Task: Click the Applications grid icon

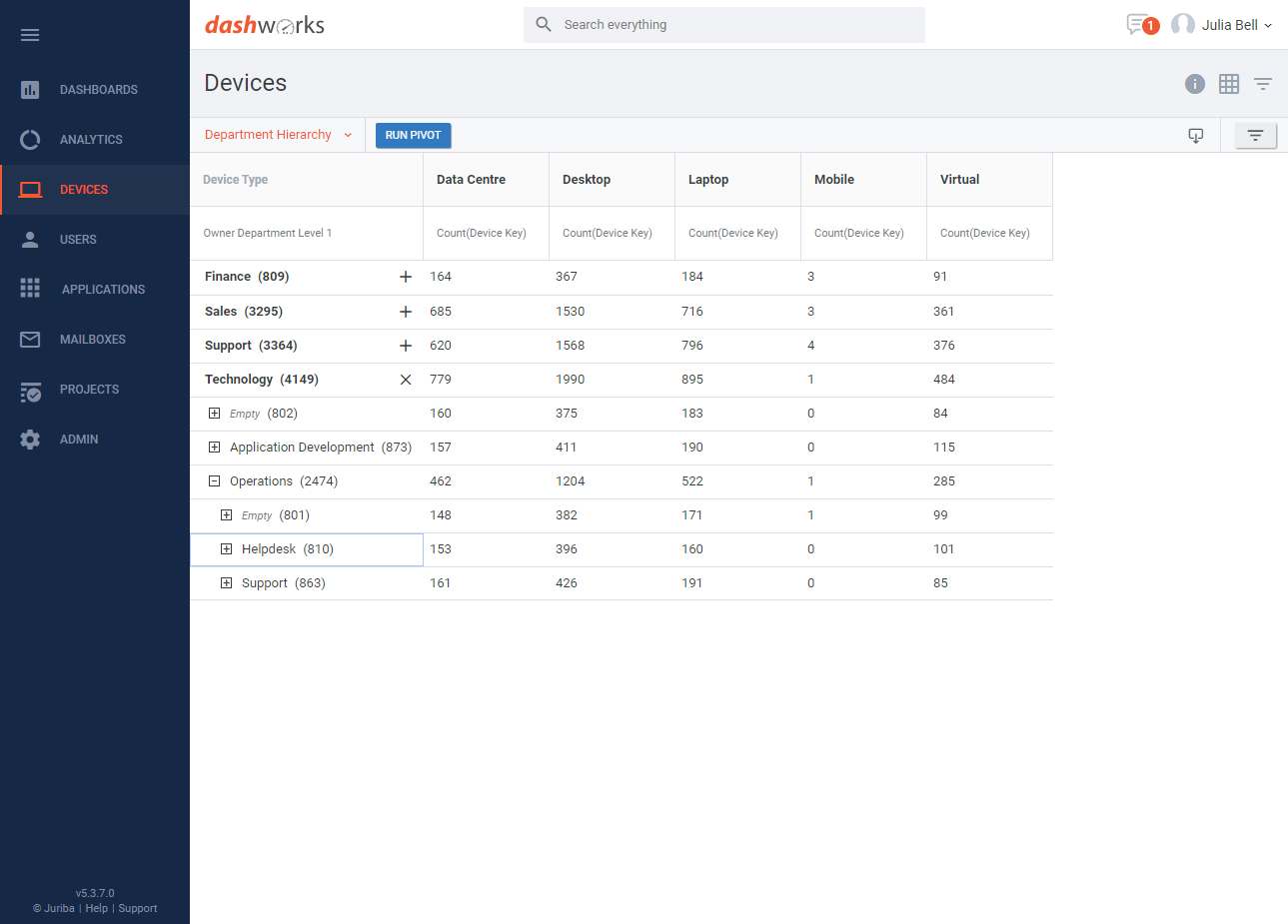Action: pyautogui.click(x=30, y=289)
